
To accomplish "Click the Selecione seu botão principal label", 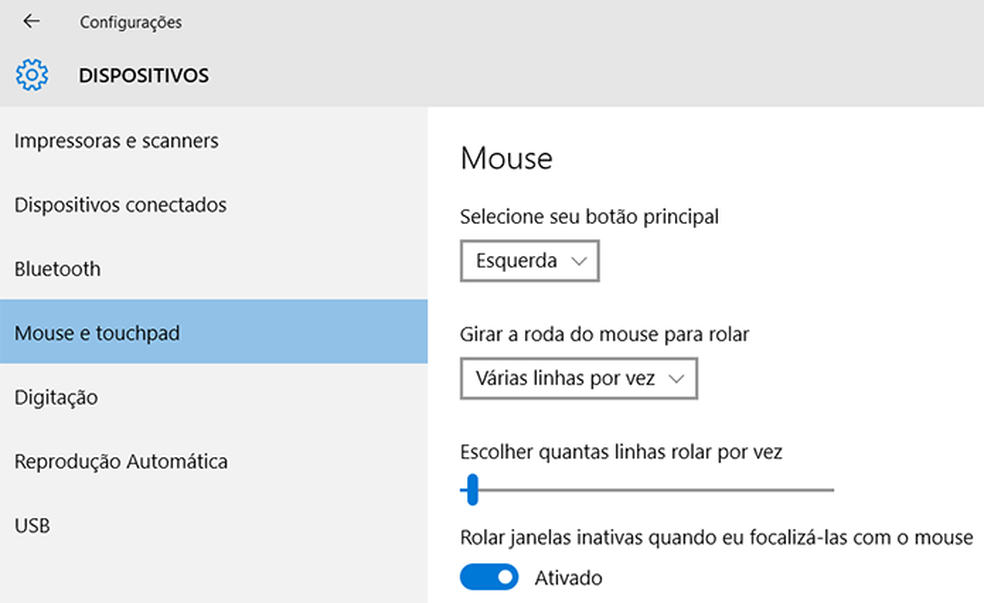I will [589, 216].
